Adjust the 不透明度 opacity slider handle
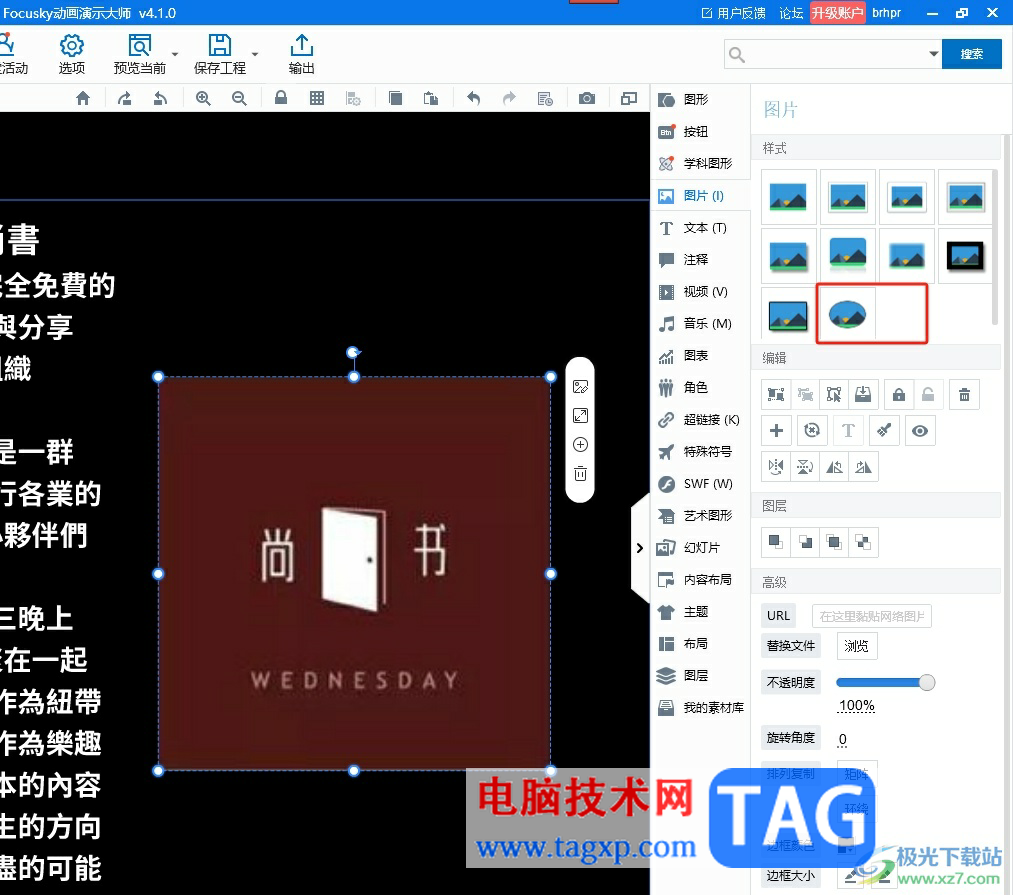1013x895 pixels. pyautogui.click(x=926, y=682)
